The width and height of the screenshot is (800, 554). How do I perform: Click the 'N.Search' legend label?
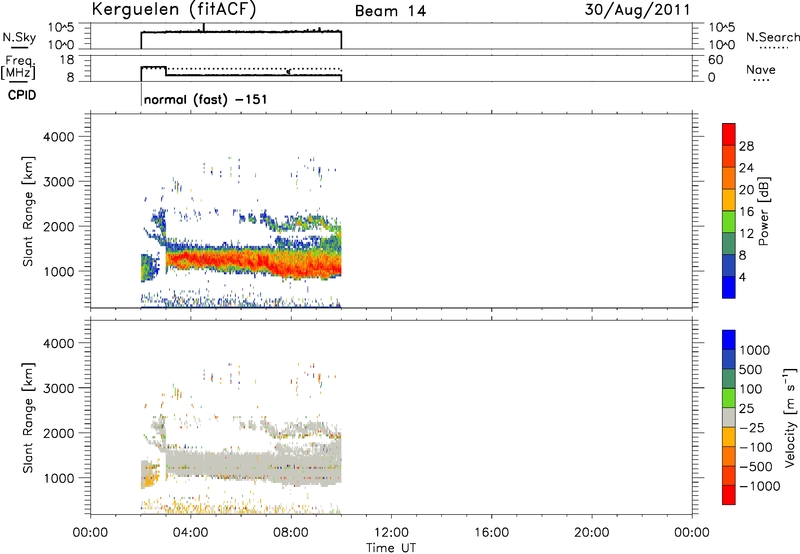pos(772,37)
